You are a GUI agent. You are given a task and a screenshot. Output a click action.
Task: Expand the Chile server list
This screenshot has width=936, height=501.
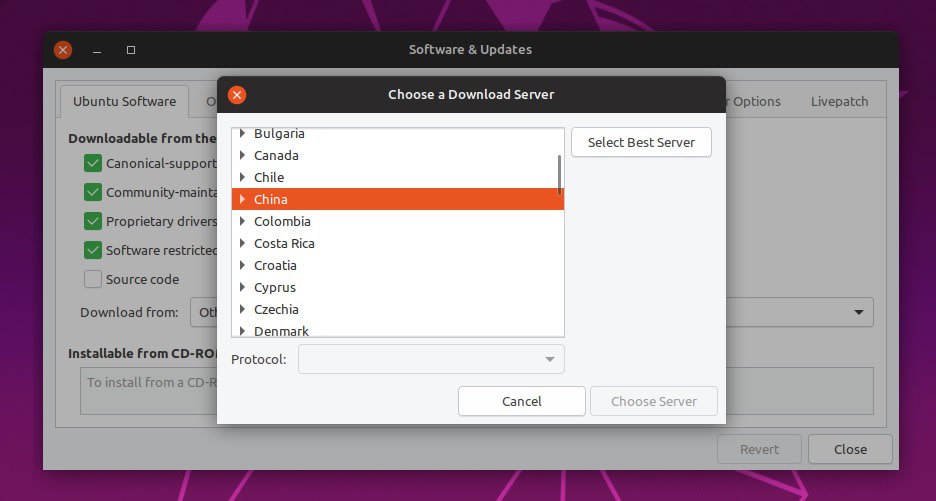click(242, 177)
